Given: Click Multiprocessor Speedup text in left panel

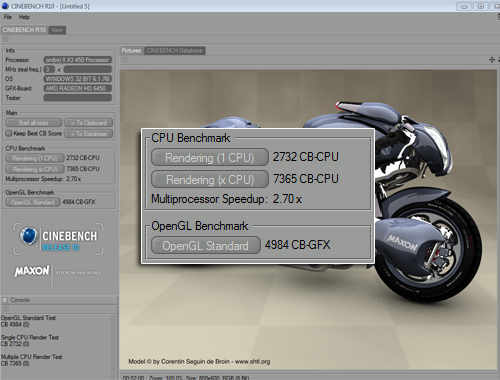Looking at the screenshot, I should (43, 179).
